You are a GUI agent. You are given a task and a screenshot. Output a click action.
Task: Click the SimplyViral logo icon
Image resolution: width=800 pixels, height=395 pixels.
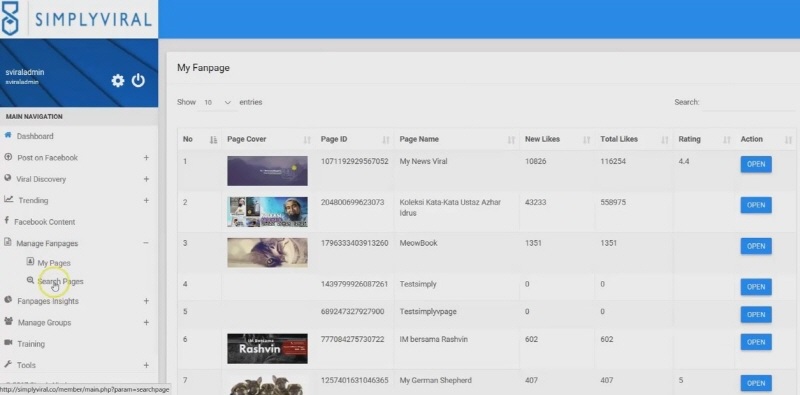[10, 18]
